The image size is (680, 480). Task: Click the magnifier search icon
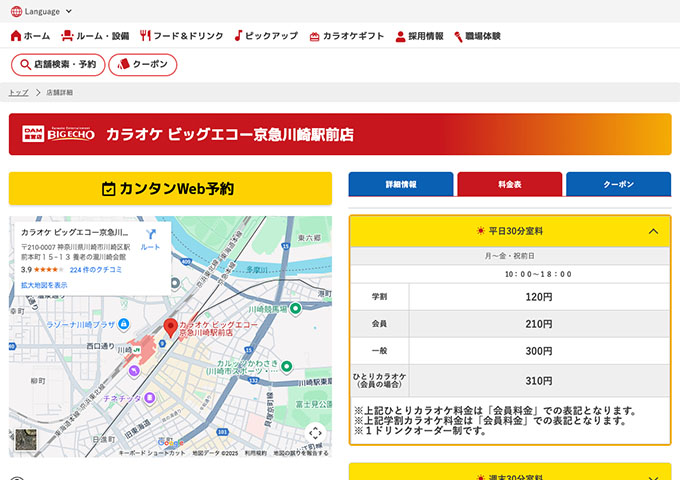pos(25,65)
